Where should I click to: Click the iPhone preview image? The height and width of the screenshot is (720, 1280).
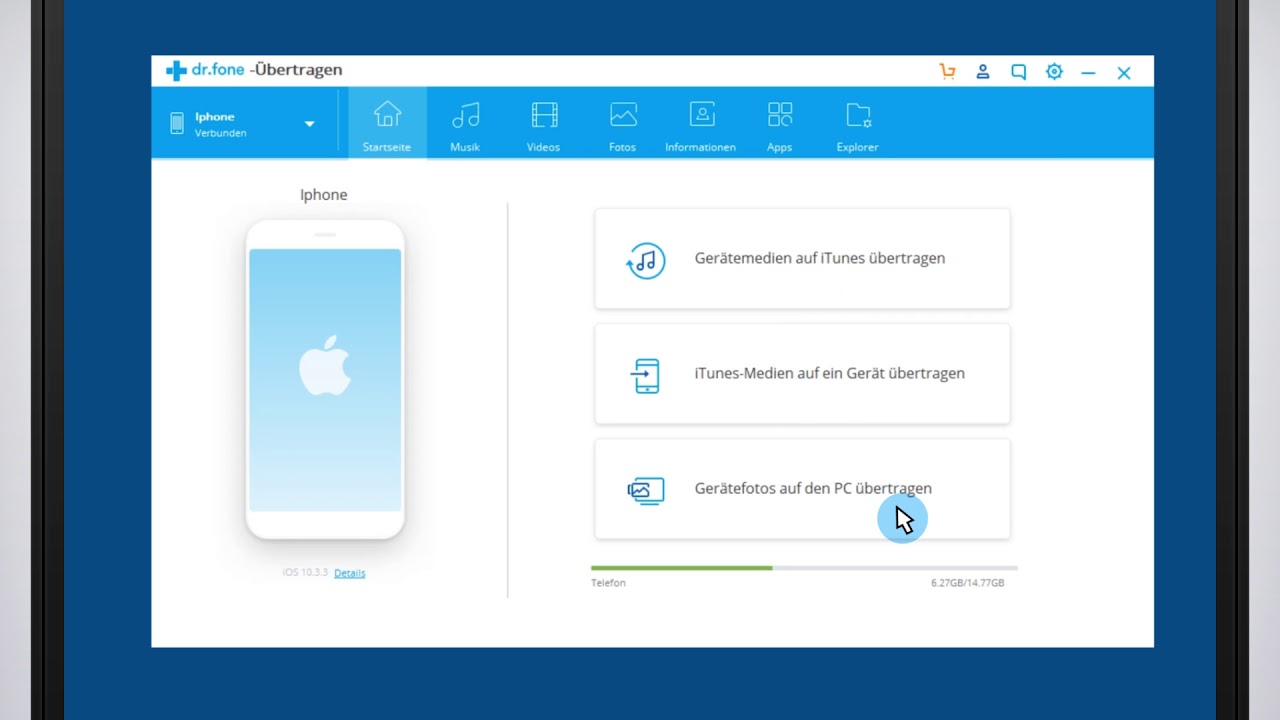(325, 380)
